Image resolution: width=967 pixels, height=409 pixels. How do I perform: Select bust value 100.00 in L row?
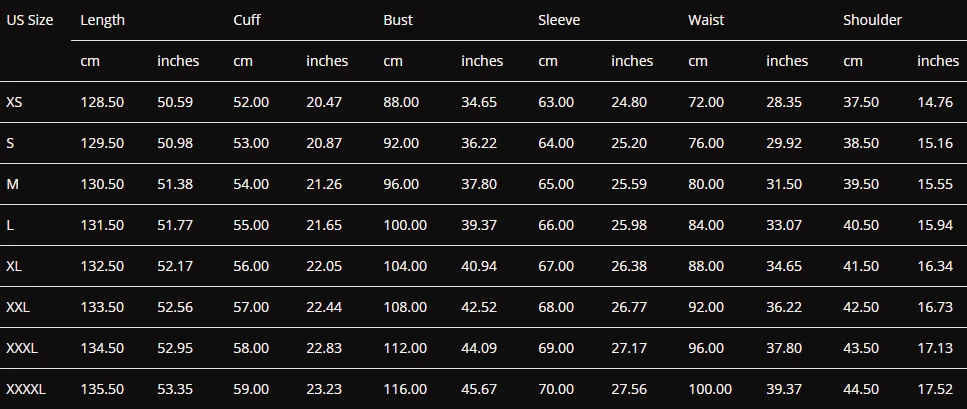405,225
